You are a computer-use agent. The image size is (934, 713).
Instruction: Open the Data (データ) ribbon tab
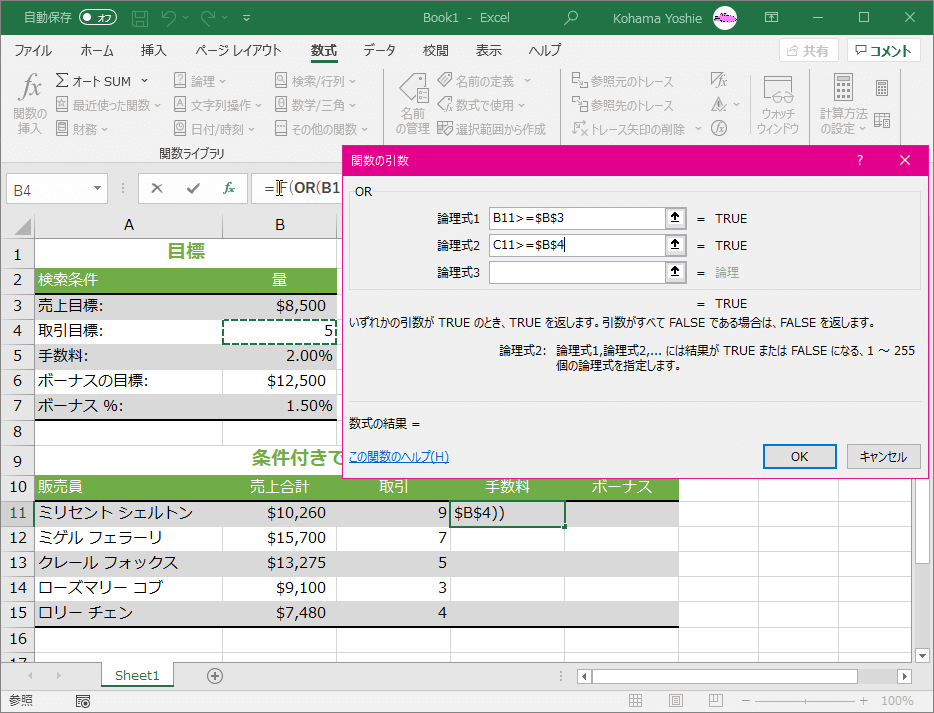[x=379, y=51]
